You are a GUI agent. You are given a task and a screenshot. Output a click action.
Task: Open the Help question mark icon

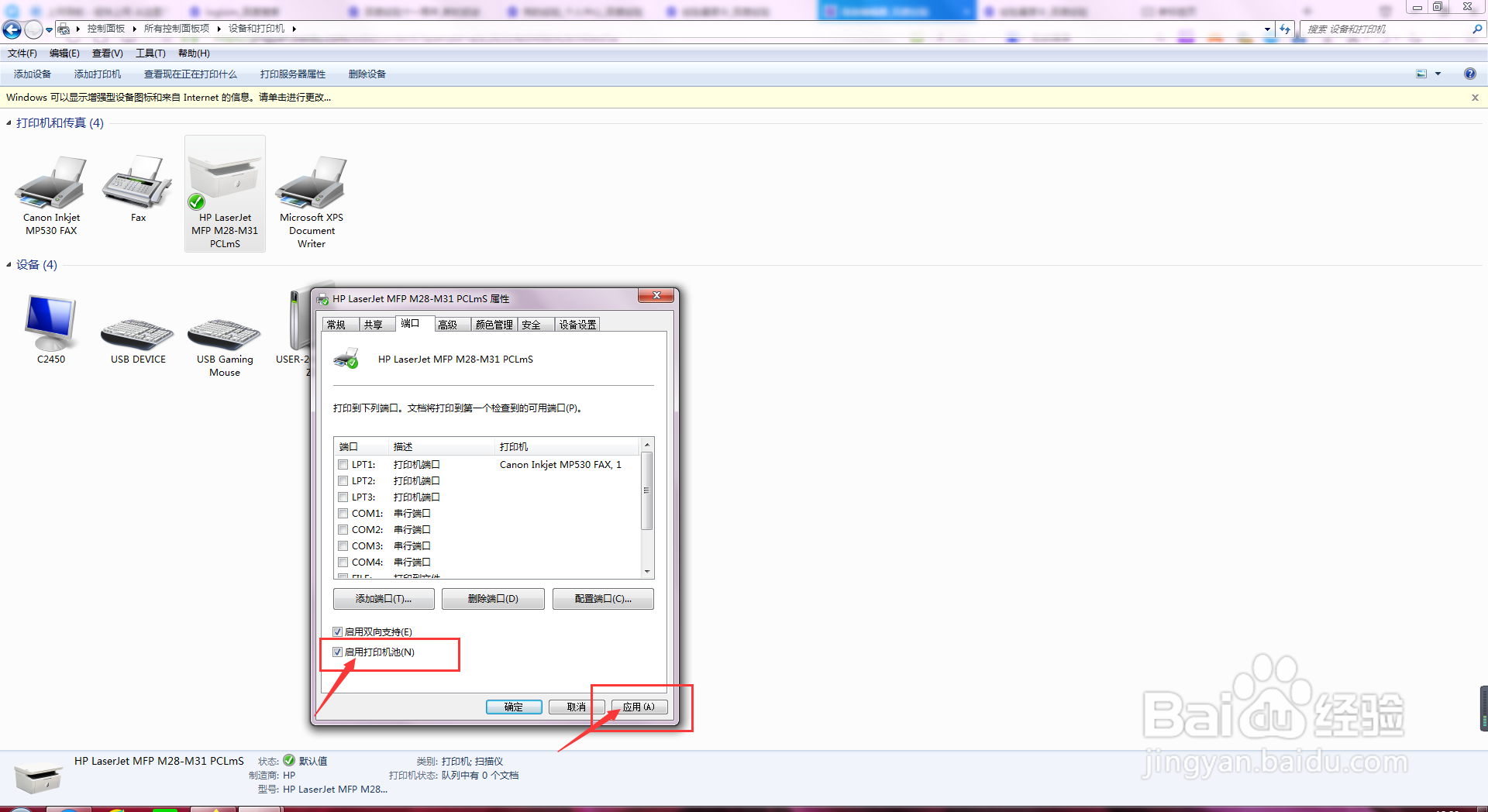(1469, 74)
